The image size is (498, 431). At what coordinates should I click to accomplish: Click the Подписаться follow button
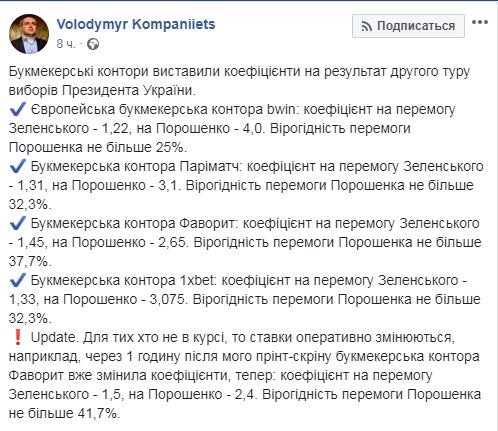(x=408, y=26)
